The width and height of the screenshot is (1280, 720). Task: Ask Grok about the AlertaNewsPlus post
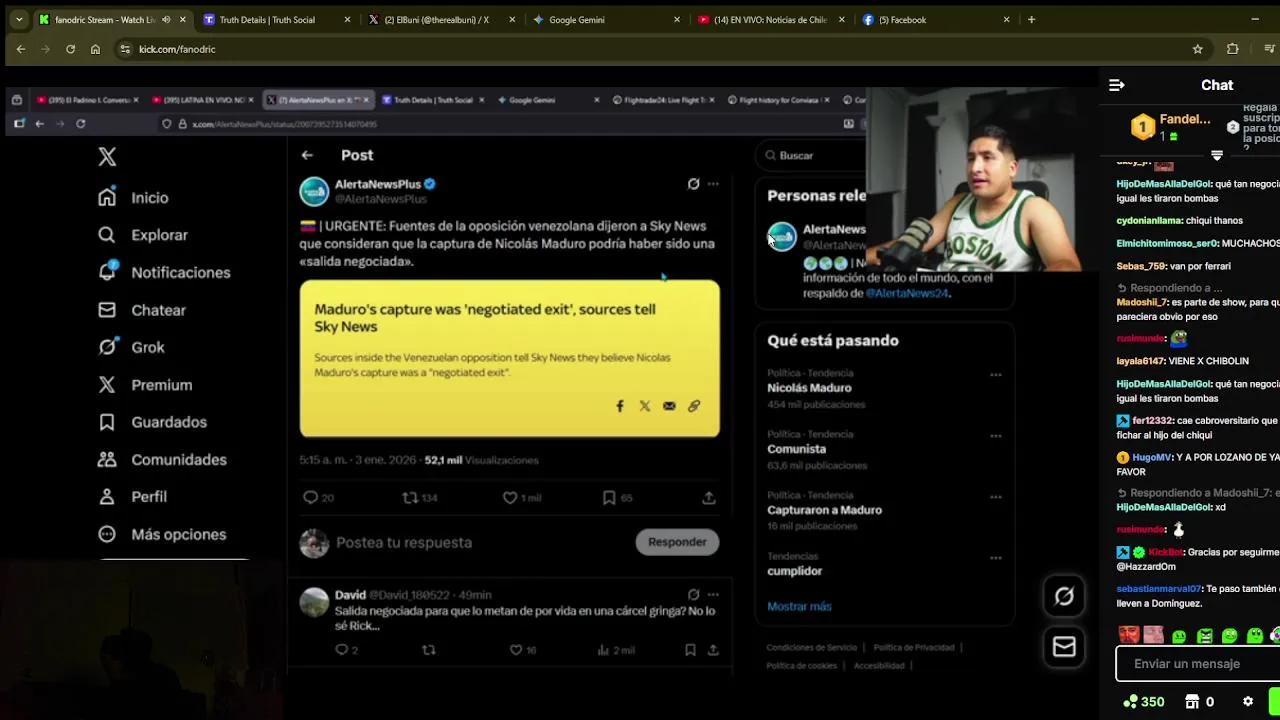tap(693, 184)
